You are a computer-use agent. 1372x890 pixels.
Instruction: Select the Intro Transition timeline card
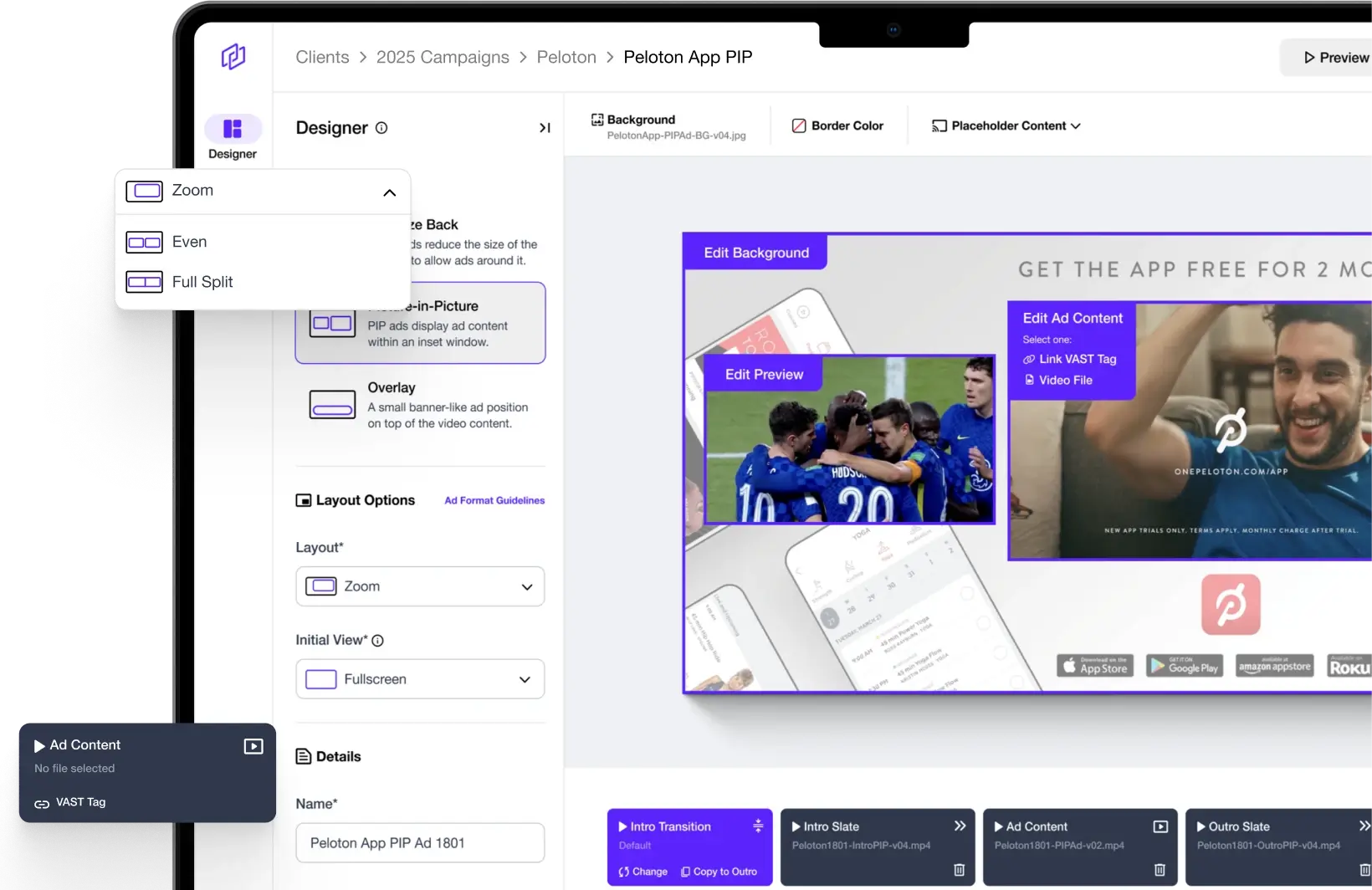(689, 847)
